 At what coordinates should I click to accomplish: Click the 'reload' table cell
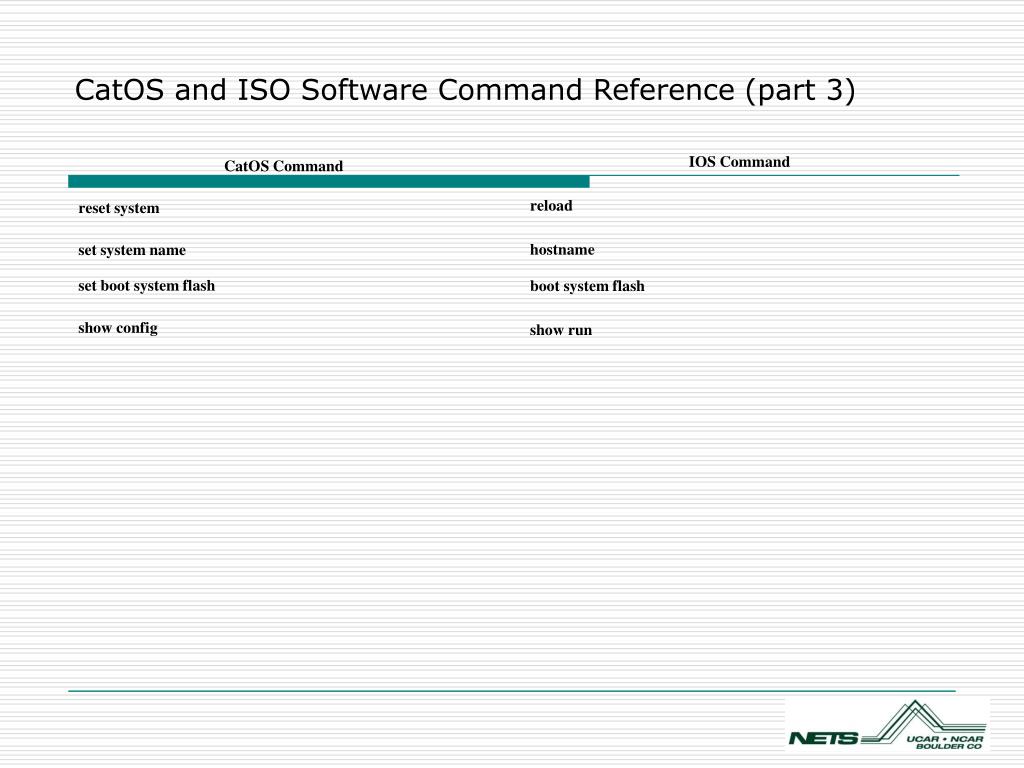coord(551,206)
